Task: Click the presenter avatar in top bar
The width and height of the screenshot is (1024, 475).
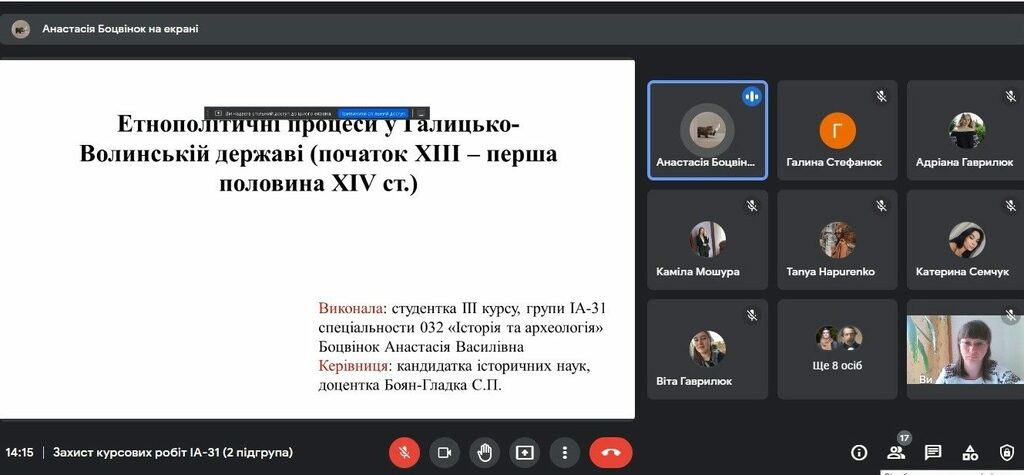Action: pos(21,29)
